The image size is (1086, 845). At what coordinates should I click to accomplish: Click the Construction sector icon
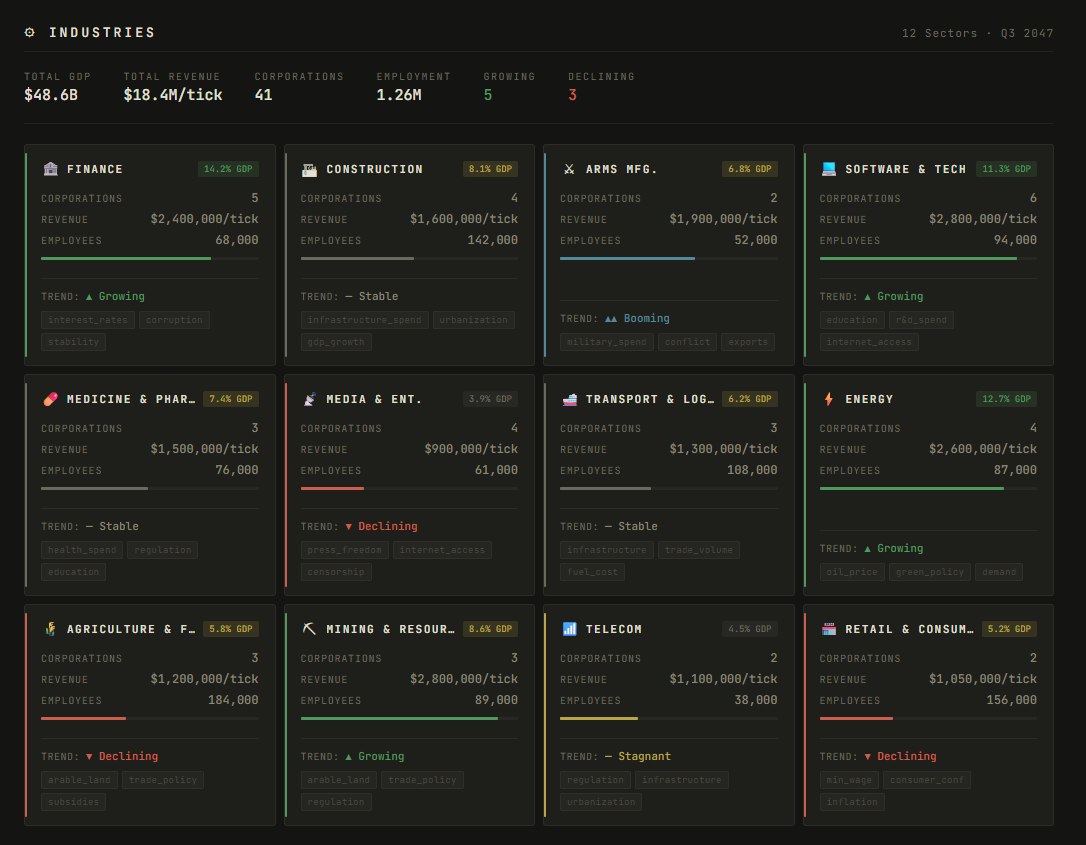[309, 169]
